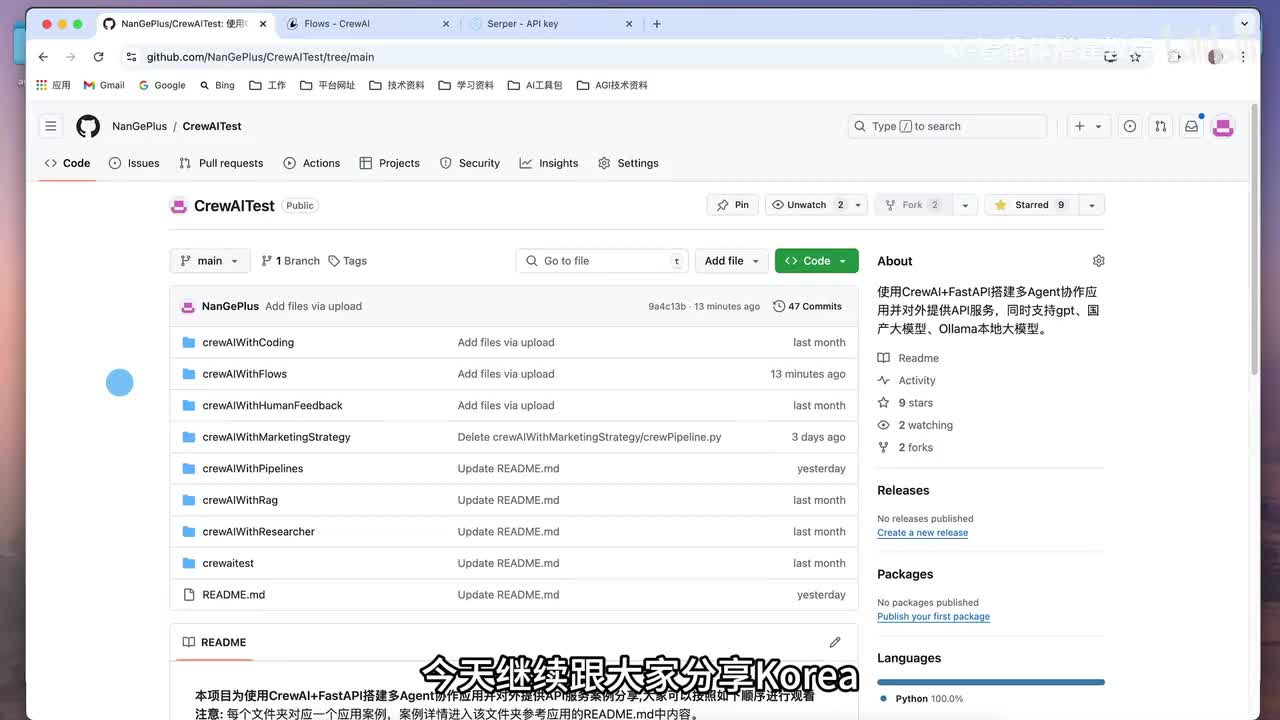Click commit hash 9a4c13b

point(667,307)
